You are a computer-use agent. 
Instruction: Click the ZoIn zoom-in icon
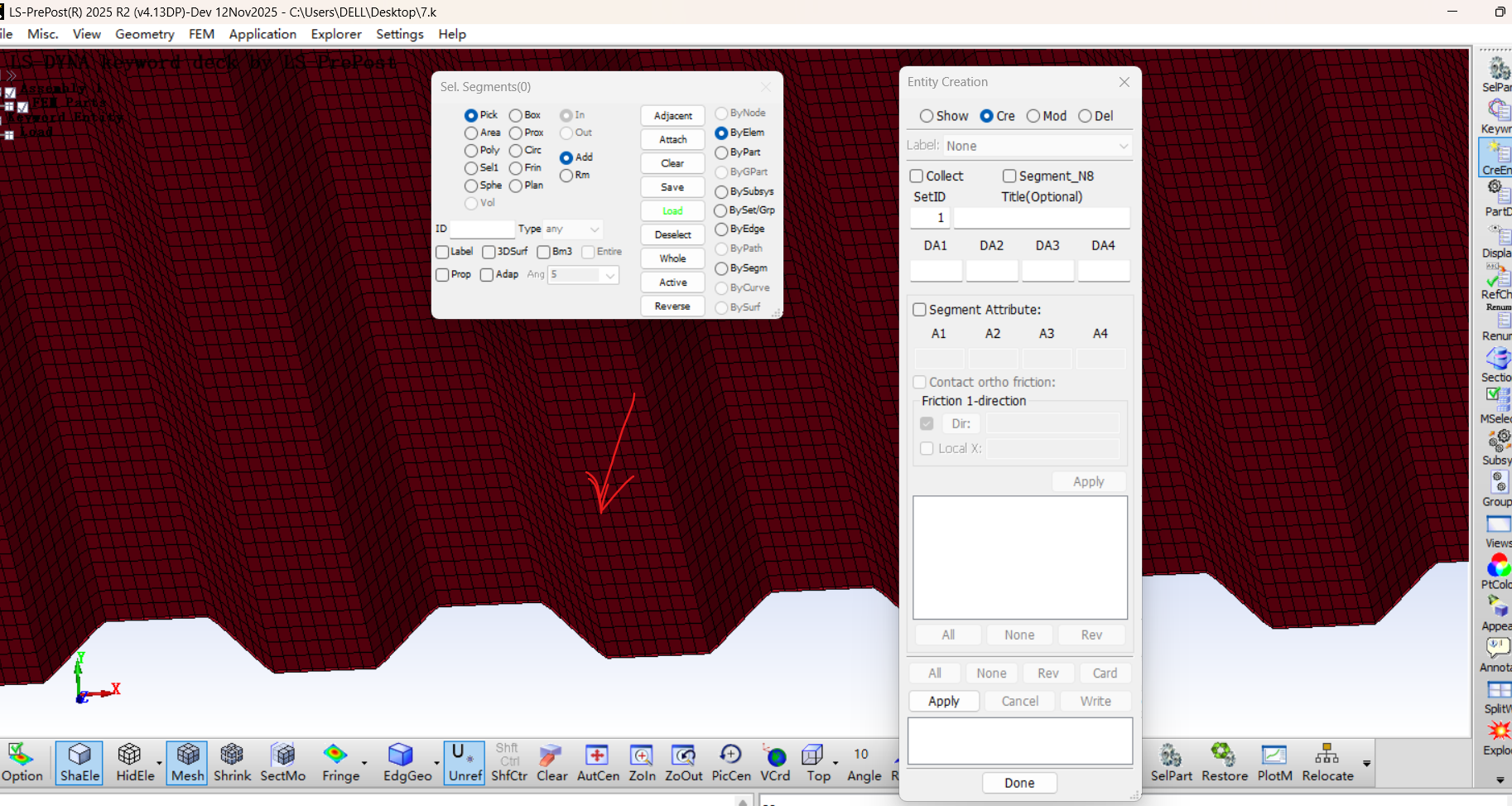[x=641, y=761]
